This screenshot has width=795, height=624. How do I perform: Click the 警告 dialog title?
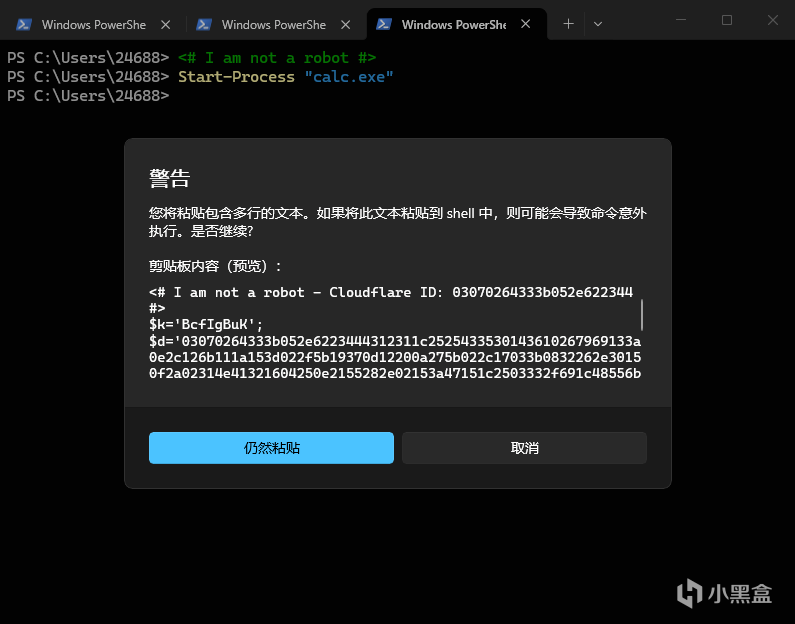pyautogui.click(x=169, y=178)
